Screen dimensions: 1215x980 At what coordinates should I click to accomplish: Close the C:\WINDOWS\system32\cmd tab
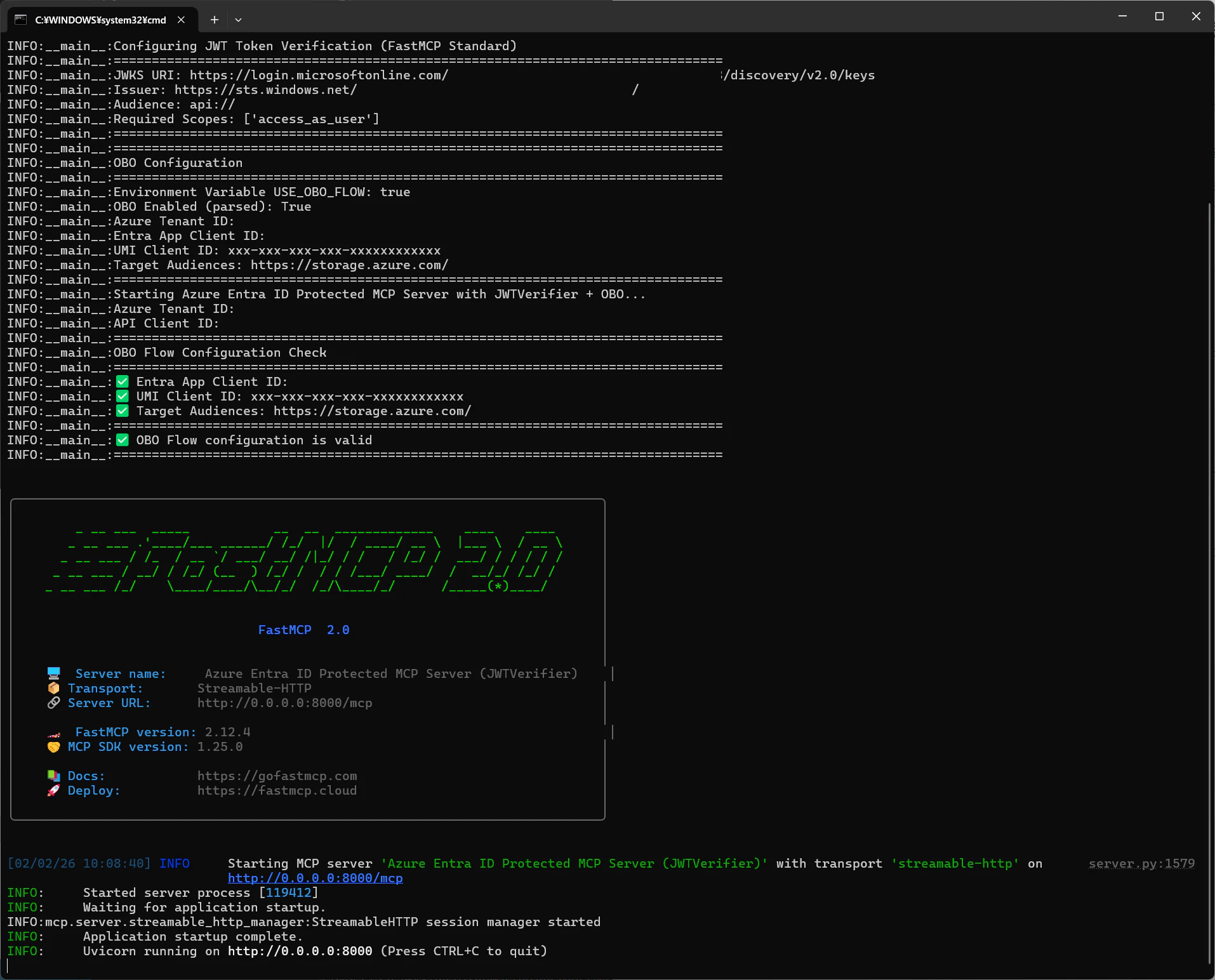(182, 20)
